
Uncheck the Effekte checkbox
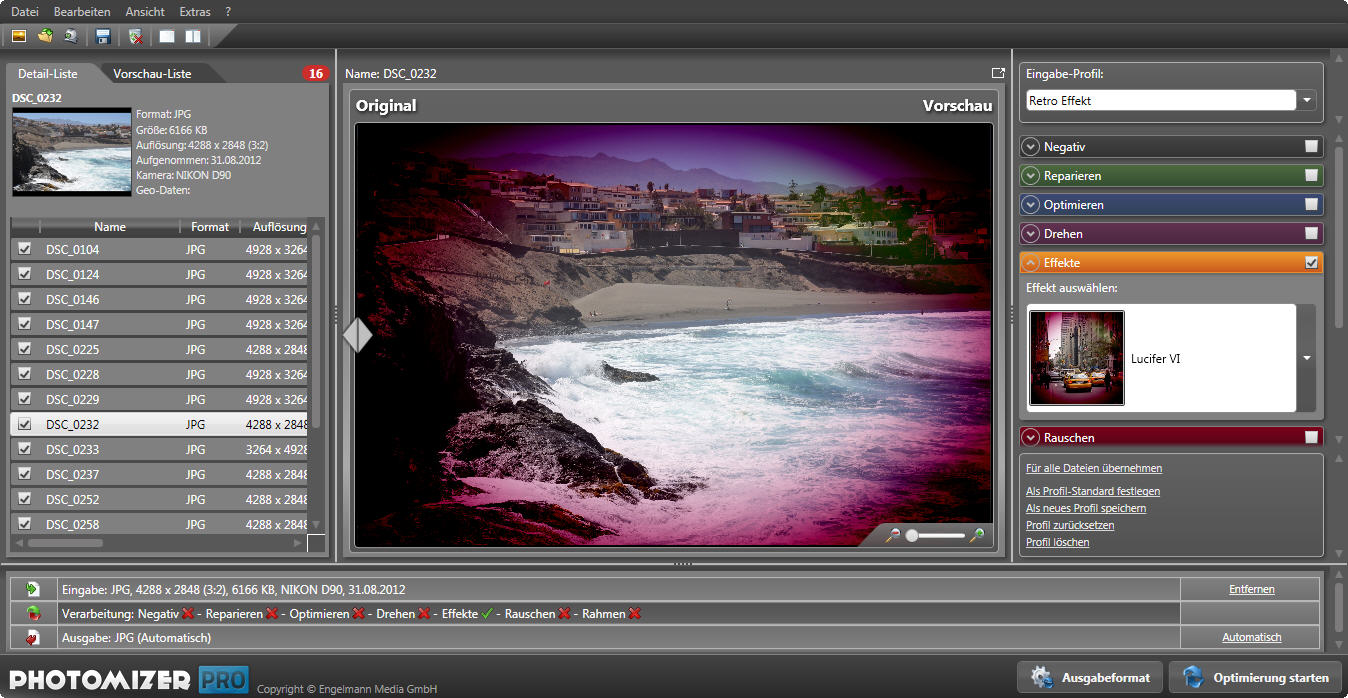1311,263
